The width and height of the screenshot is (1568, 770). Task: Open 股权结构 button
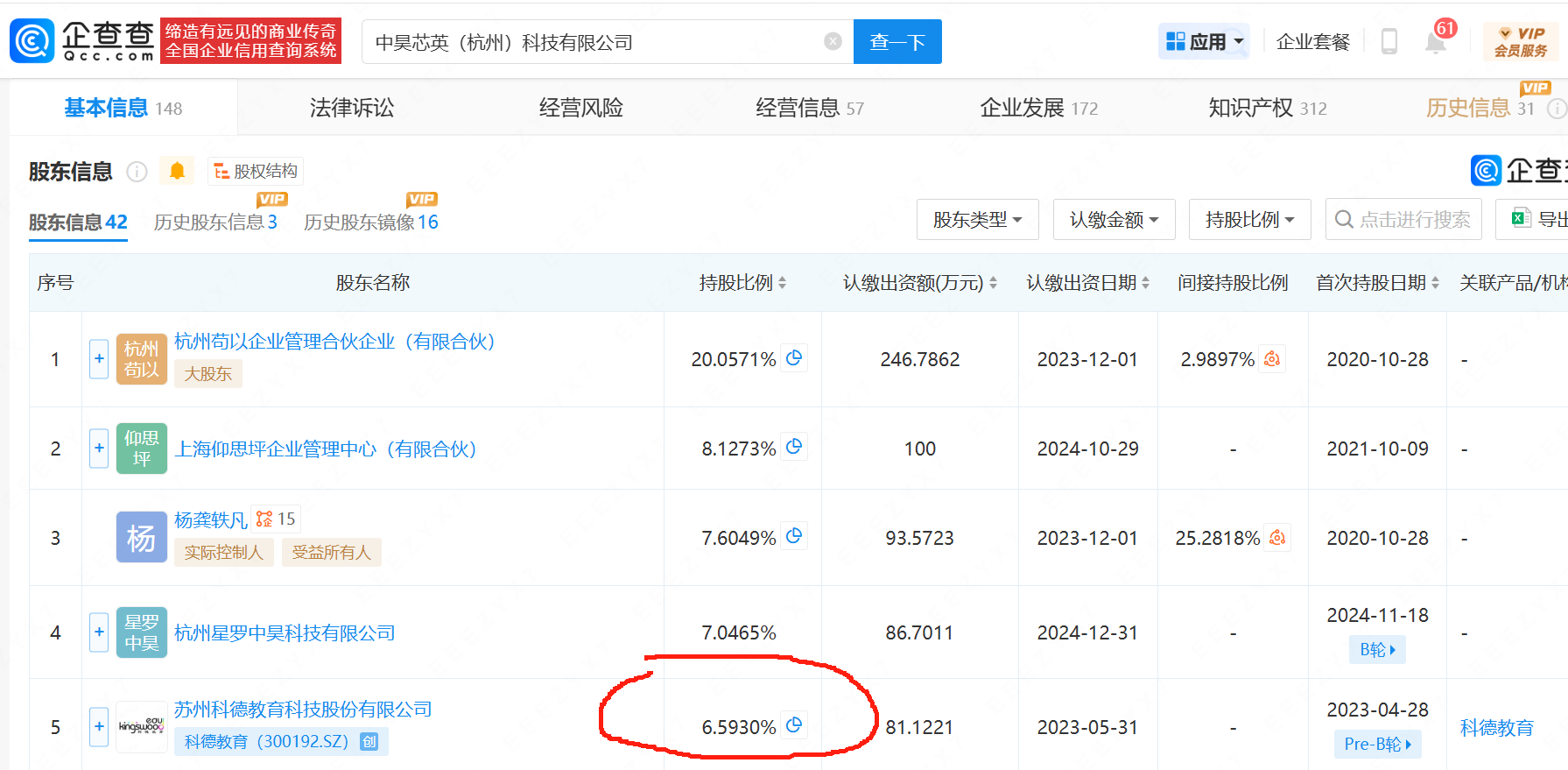[256, 171]
